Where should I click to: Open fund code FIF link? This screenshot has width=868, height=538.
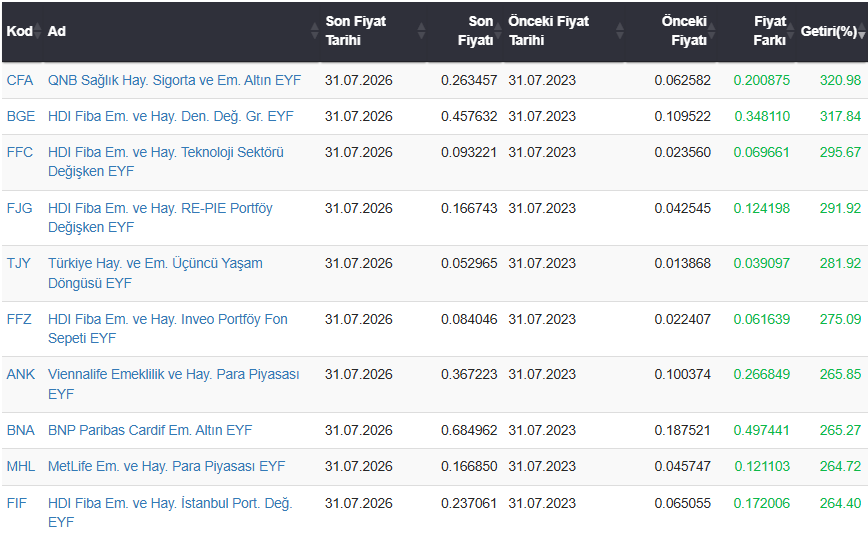click(x=17, y=503)
